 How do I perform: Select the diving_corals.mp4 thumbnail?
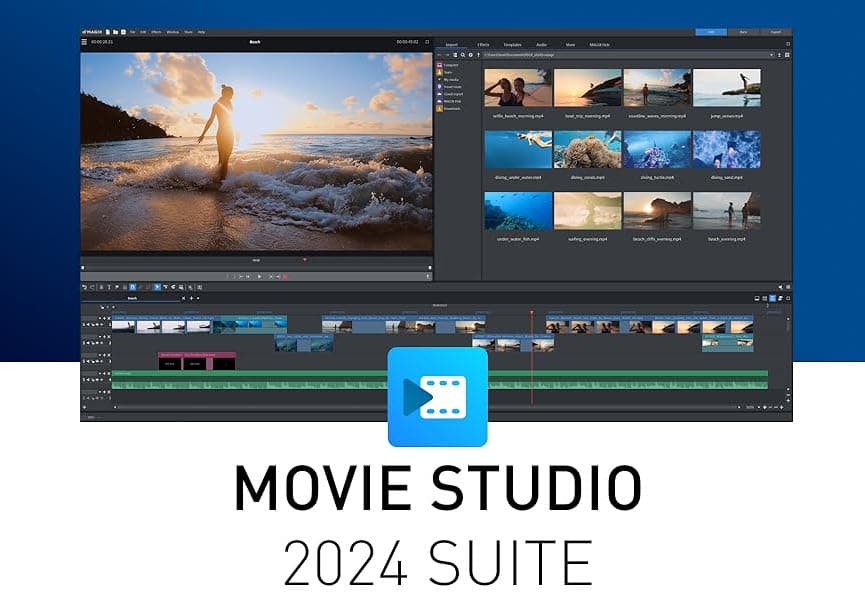[x=588, y=149]
